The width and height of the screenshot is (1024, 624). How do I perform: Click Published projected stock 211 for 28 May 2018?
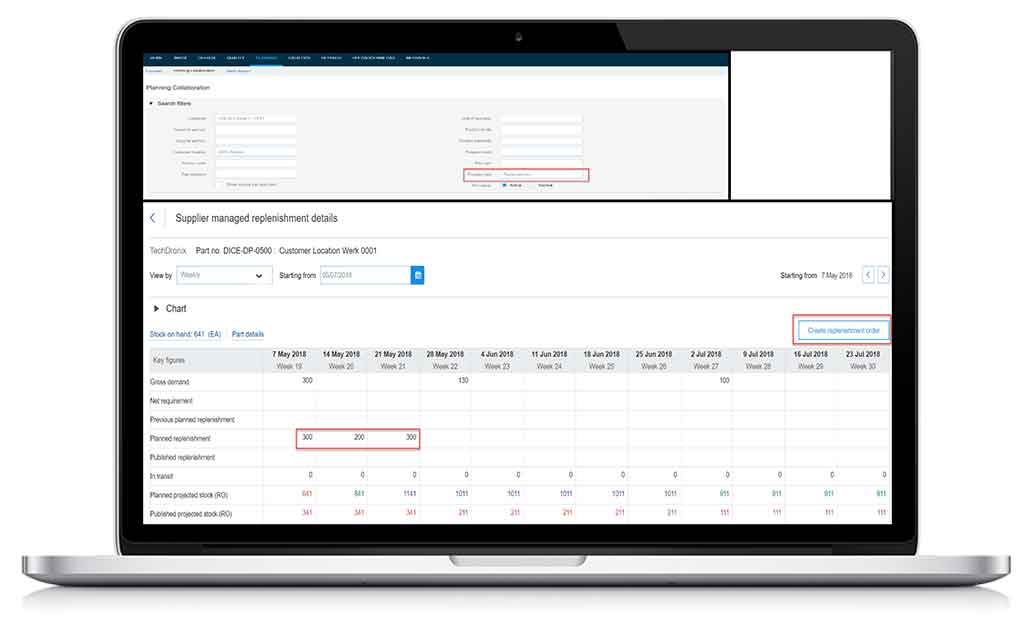(x=463, y=513)
